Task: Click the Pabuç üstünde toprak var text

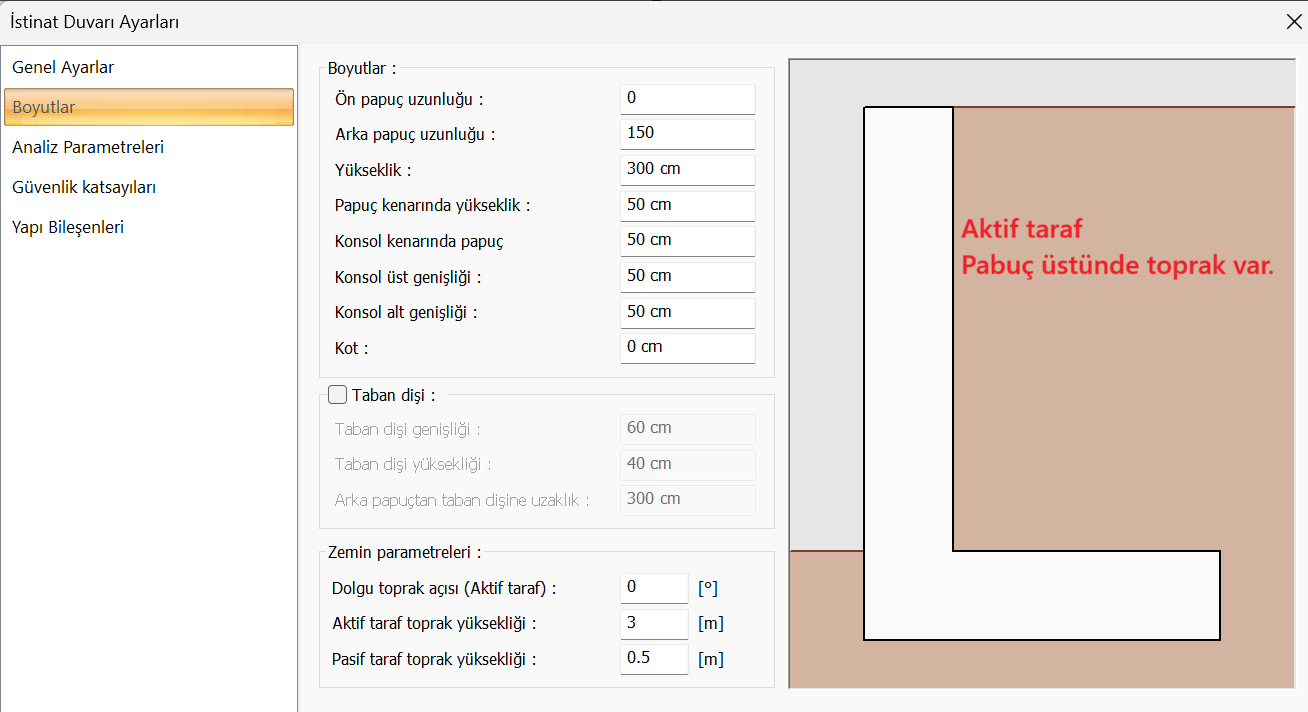Action: click(1118, 266)
